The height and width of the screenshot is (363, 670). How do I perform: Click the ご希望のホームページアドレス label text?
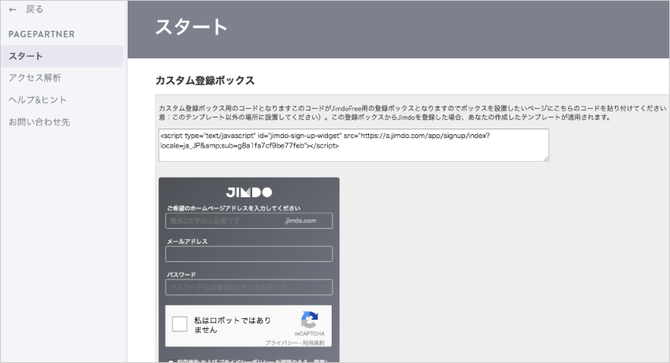(x=234, y=208)
